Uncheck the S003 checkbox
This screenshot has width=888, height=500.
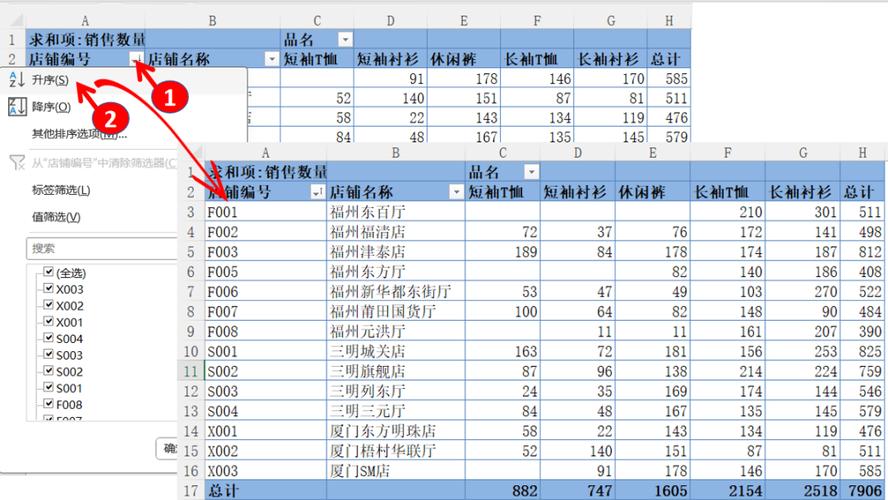click(48, 354)
